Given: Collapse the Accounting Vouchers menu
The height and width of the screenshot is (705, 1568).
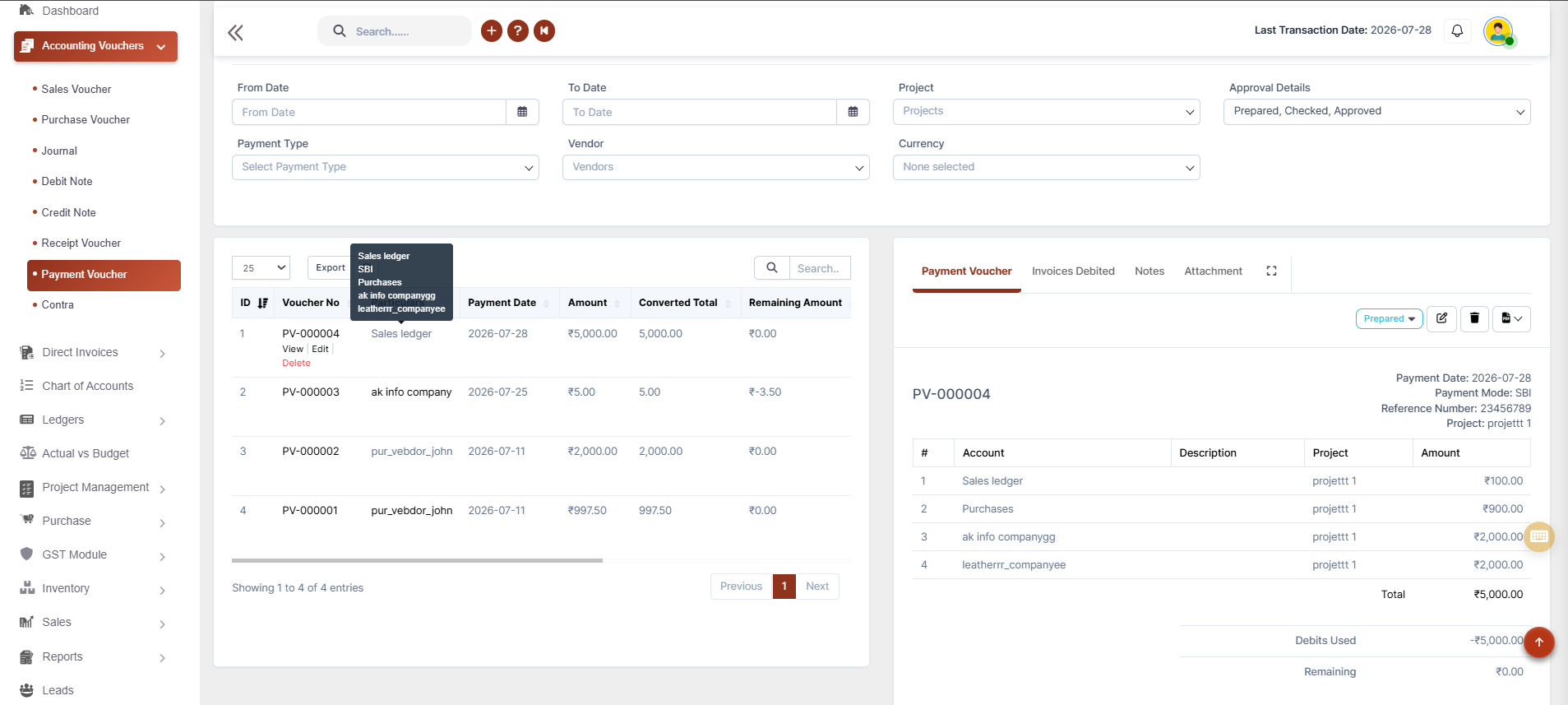Looking at the screenshot, I should pyautogui.click(x=95, y=46).
